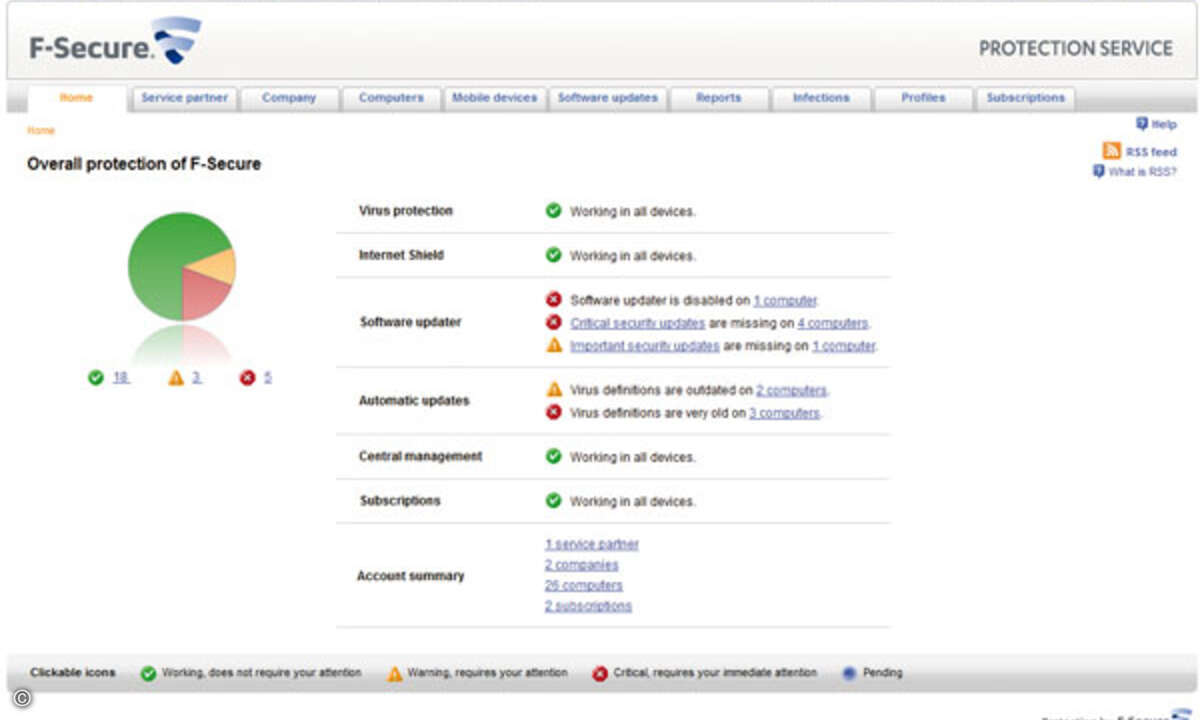Image resolution: width=1200 pixels, height=720 pixels.
Task: Click the 'Virus protection' row label
Action: pos(405,211)
